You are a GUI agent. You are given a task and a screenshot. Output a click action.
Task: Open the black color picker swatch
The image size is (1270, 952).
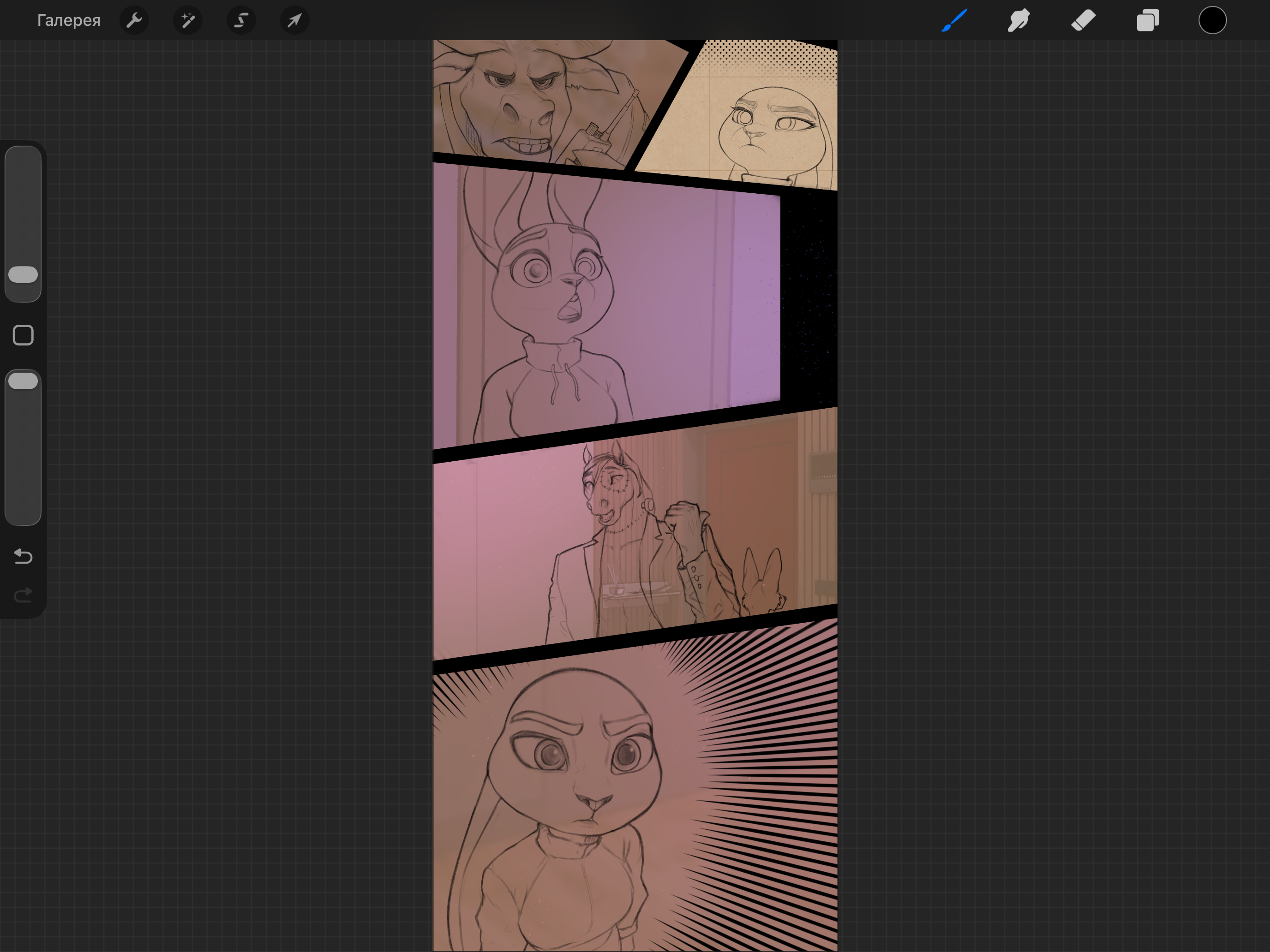tap(1213, 21)
